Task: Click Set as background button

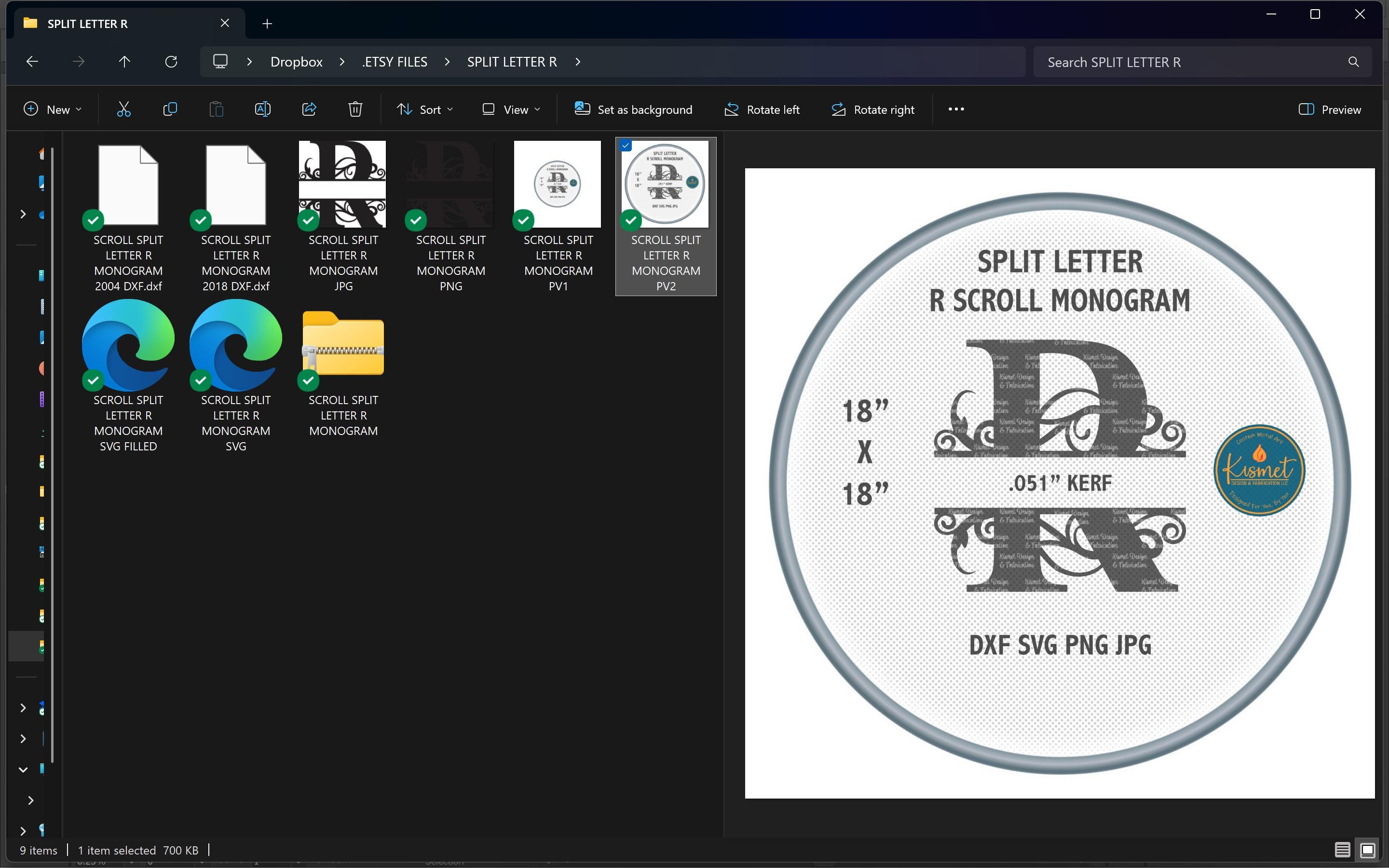Action: pyautogui.click(x=634, y=109)
